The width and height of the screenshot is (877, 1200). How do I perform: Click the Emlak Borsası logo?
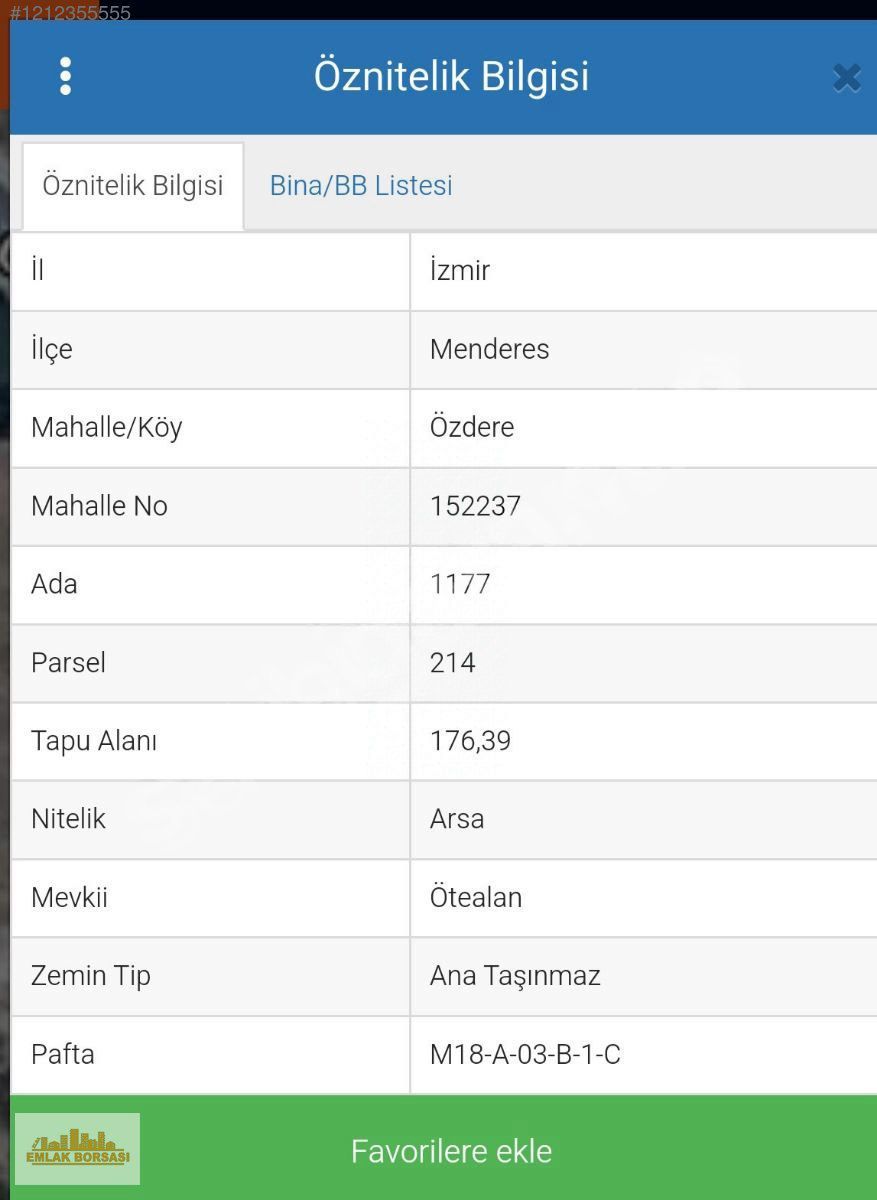(77, 1149)
